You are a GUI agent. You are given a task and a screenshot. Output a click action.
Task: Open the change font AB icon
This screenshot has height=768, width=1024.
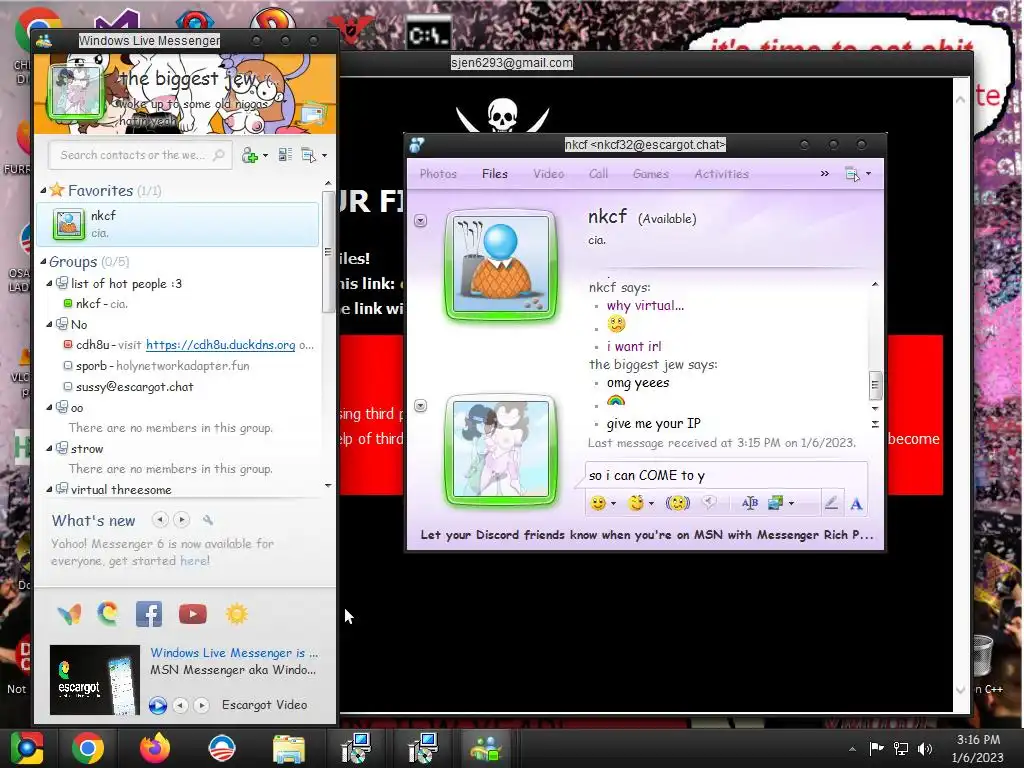[x=750, y=503]
